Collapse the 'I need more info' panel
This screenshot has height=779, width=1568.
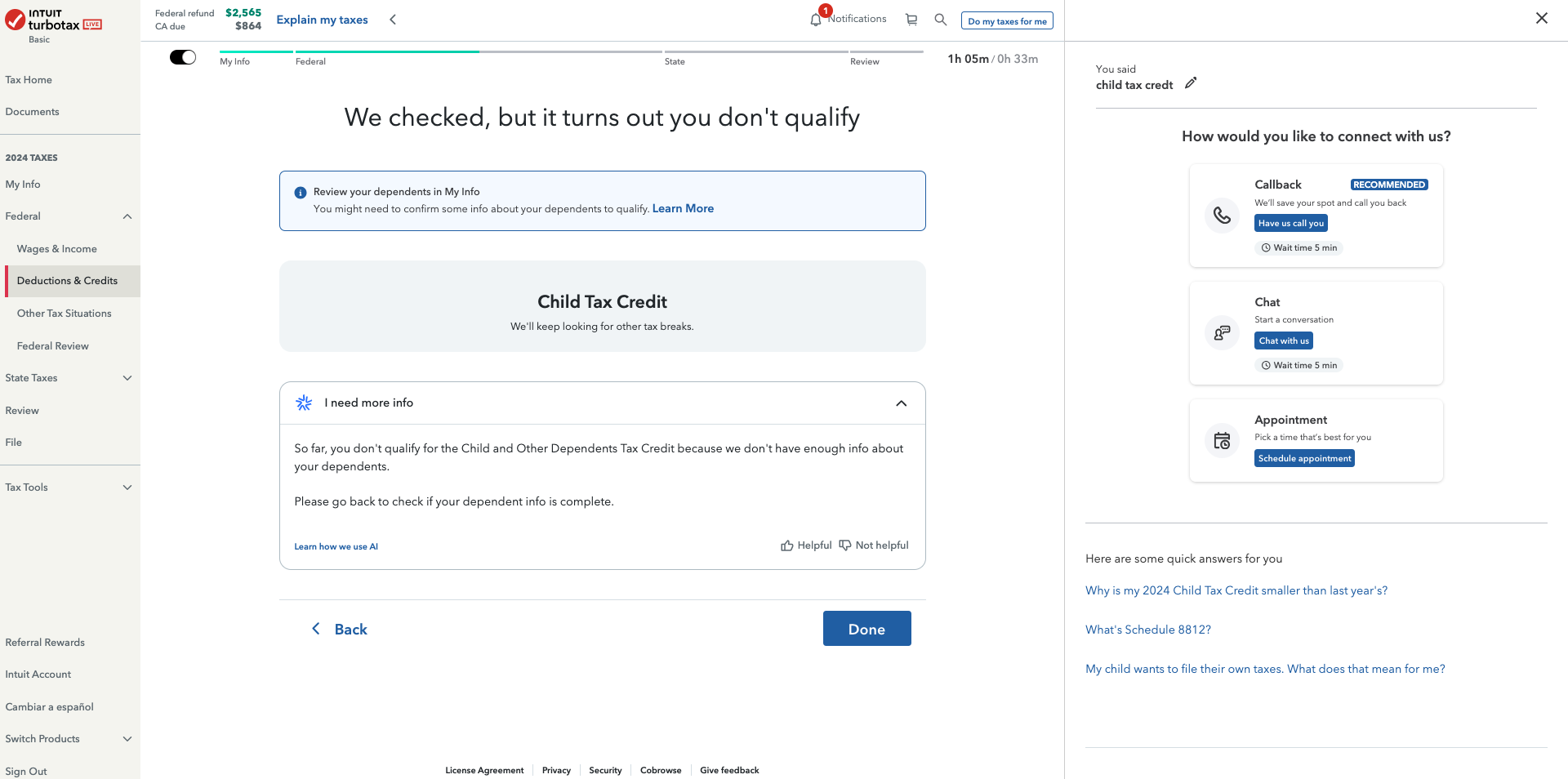[x=902, y=403]
